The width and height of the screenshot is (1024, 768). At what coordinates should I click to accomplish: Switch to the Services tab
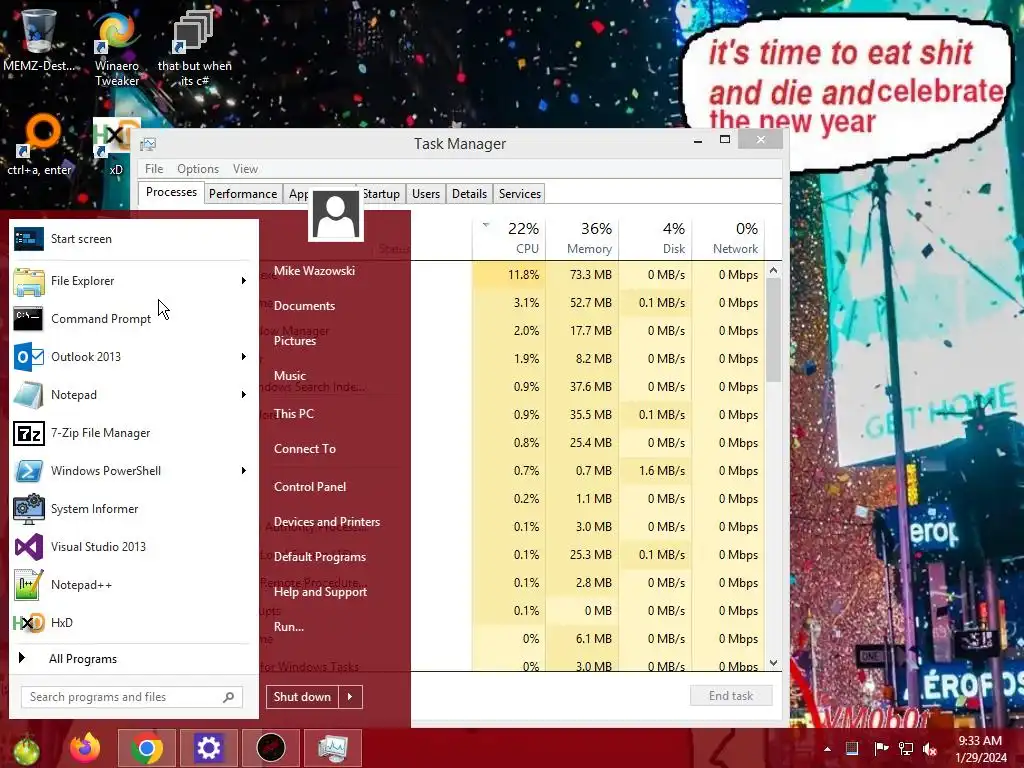click(520, 194)
